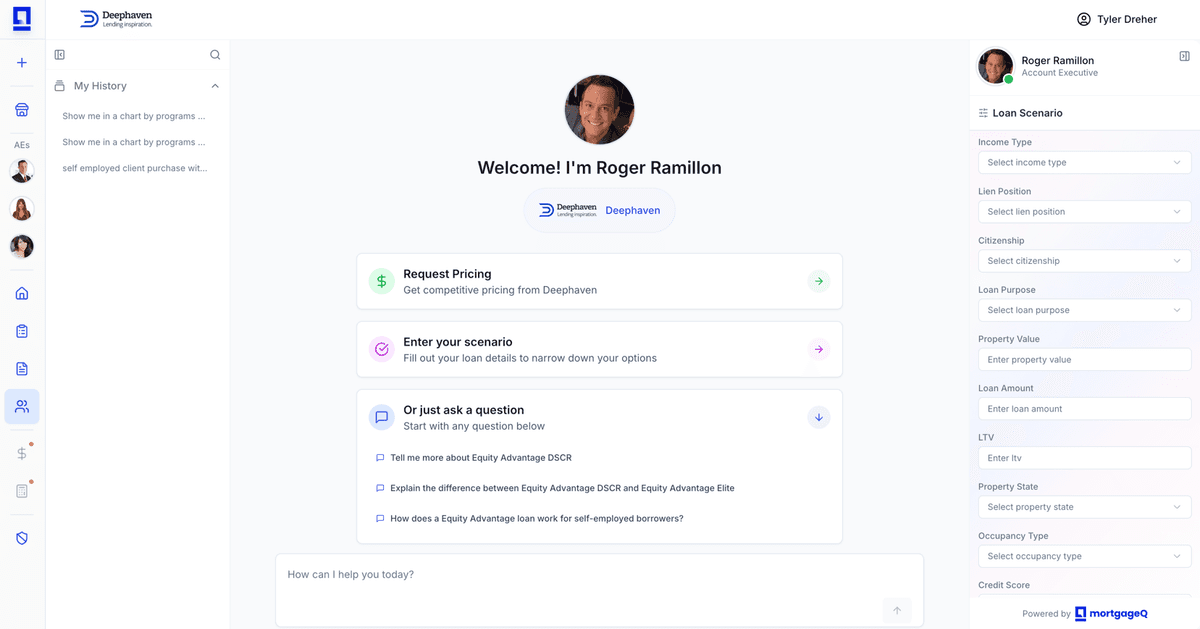Open the search icon in the history panel
The image size is (1200, 629).
[214, 54]
